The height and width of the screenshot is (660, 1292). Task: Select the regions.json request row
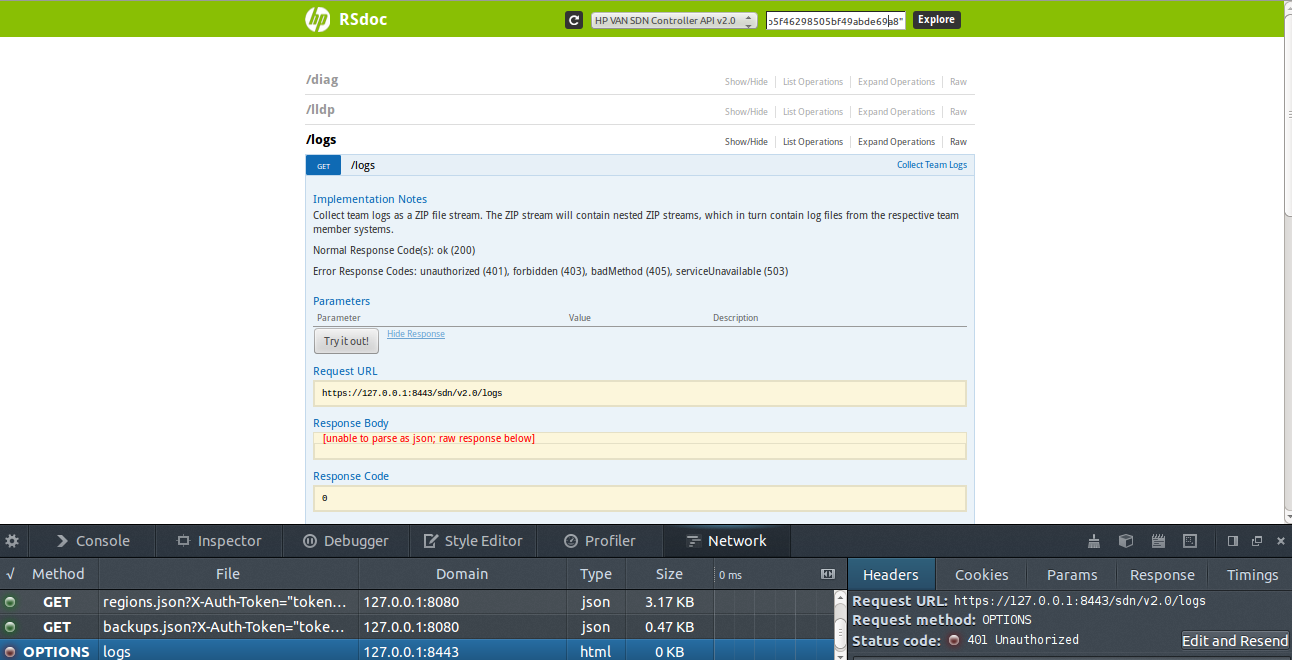tap(417, 602)
